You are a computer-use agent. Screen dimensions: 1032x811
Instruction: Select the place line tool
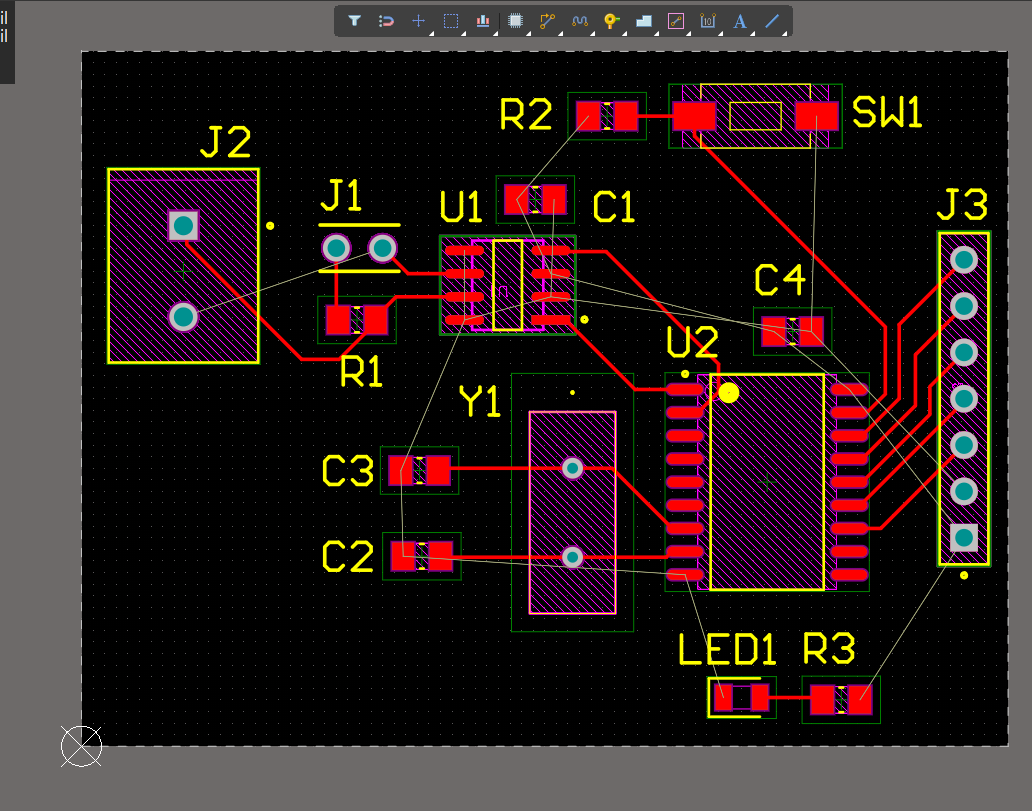[x=772, y=21]
